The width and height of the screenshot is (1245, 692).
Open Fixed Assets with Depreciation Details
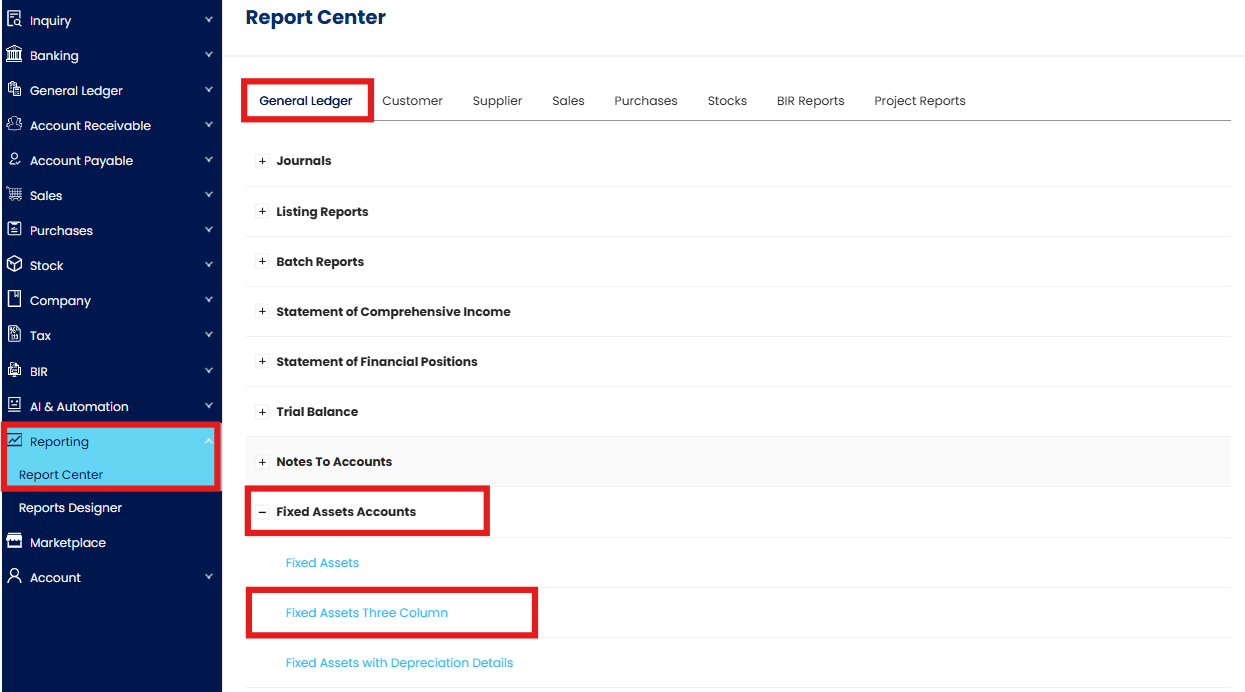[399, 662]
